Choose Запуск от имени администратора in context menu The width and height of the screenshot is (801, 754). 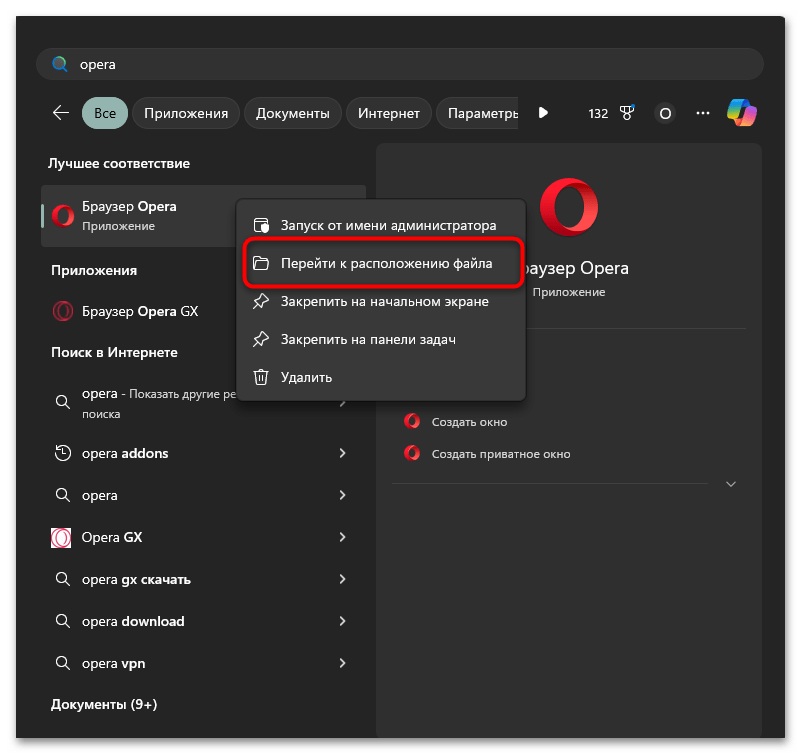tap(381, 225)
